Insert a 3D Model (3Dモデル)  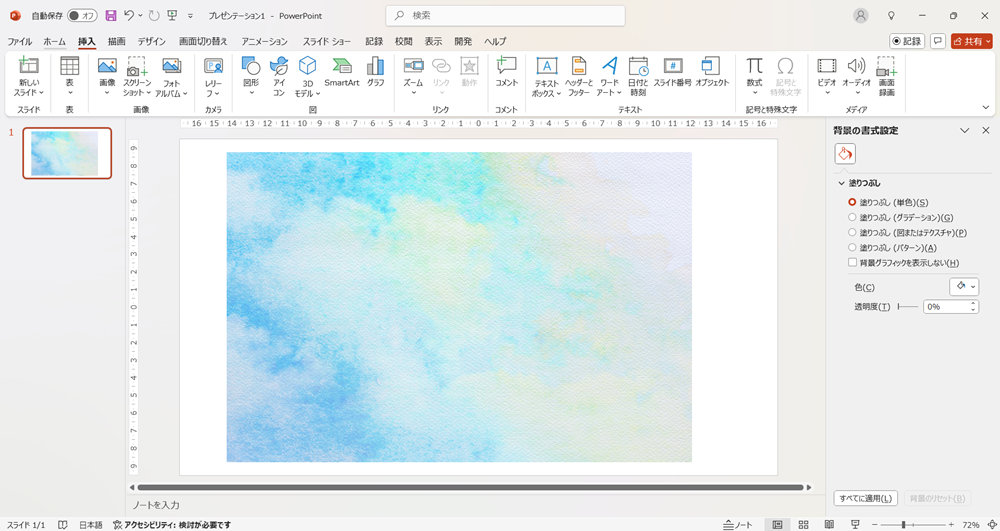click(307, 66)
